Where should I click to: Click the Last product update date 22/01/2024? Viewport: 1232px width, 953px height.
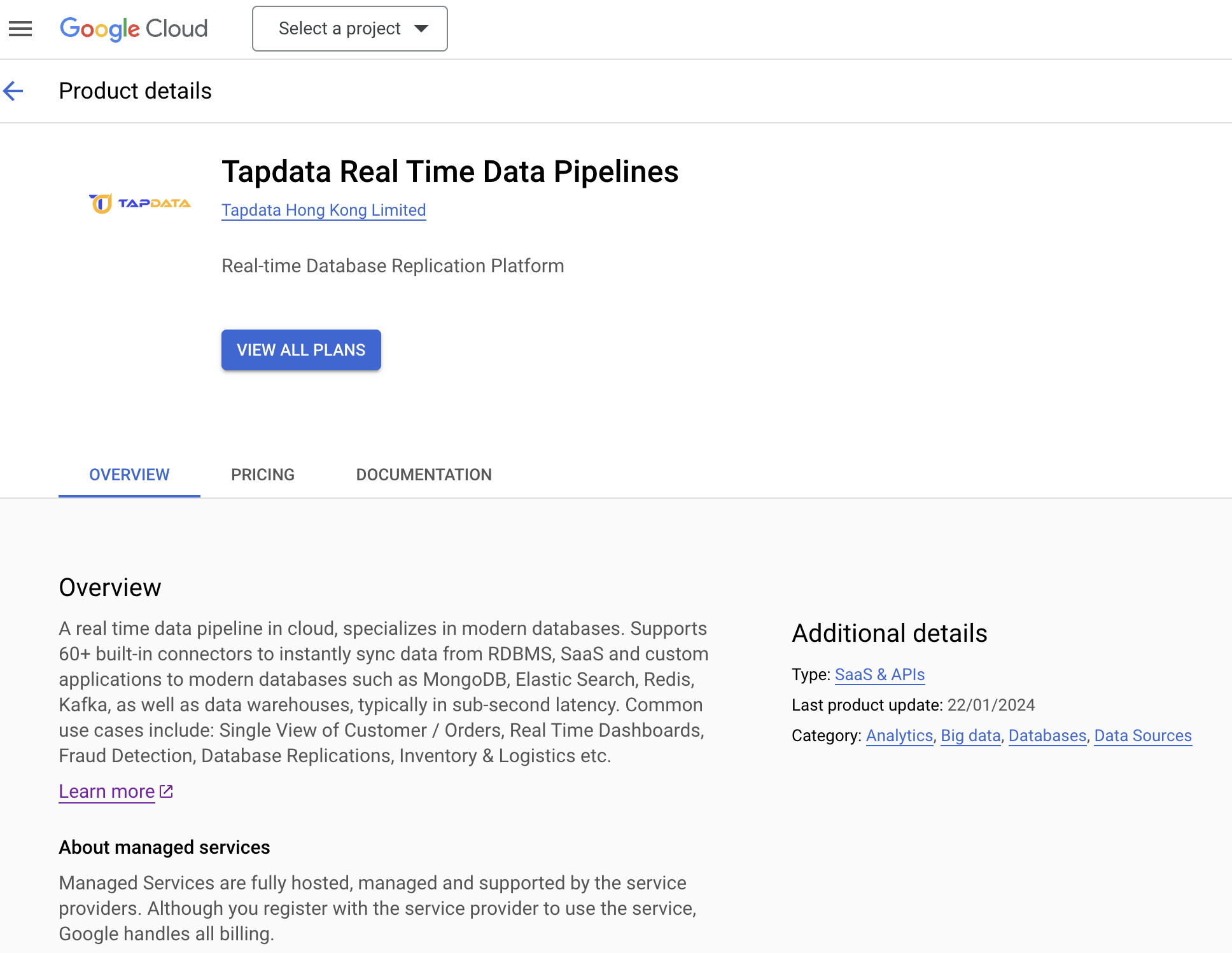coord(991,705)
